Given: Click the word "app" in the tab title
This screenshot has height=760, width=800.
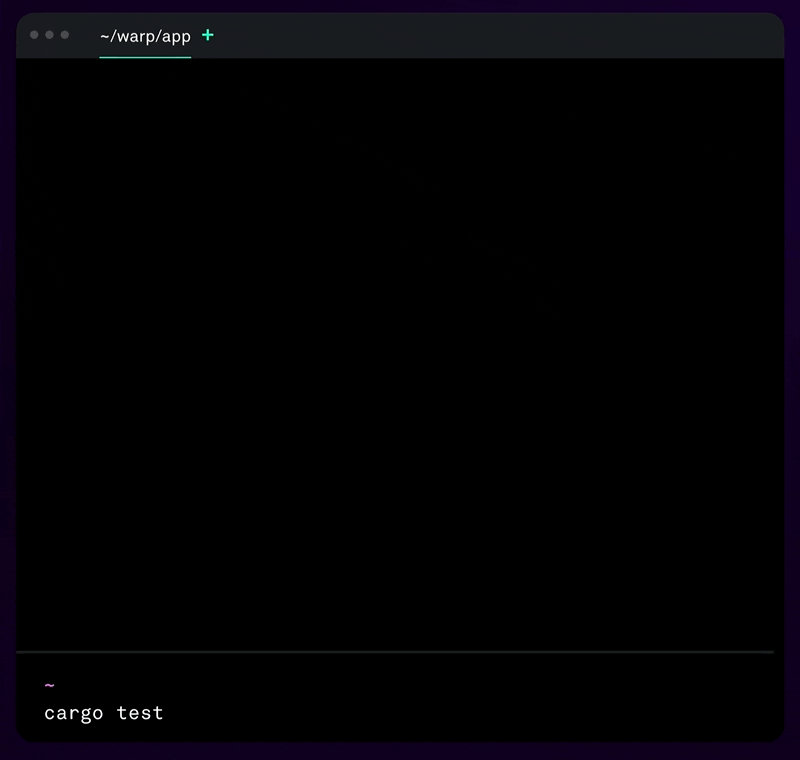Looking at the screenshot, I should (x=175, y=36).
